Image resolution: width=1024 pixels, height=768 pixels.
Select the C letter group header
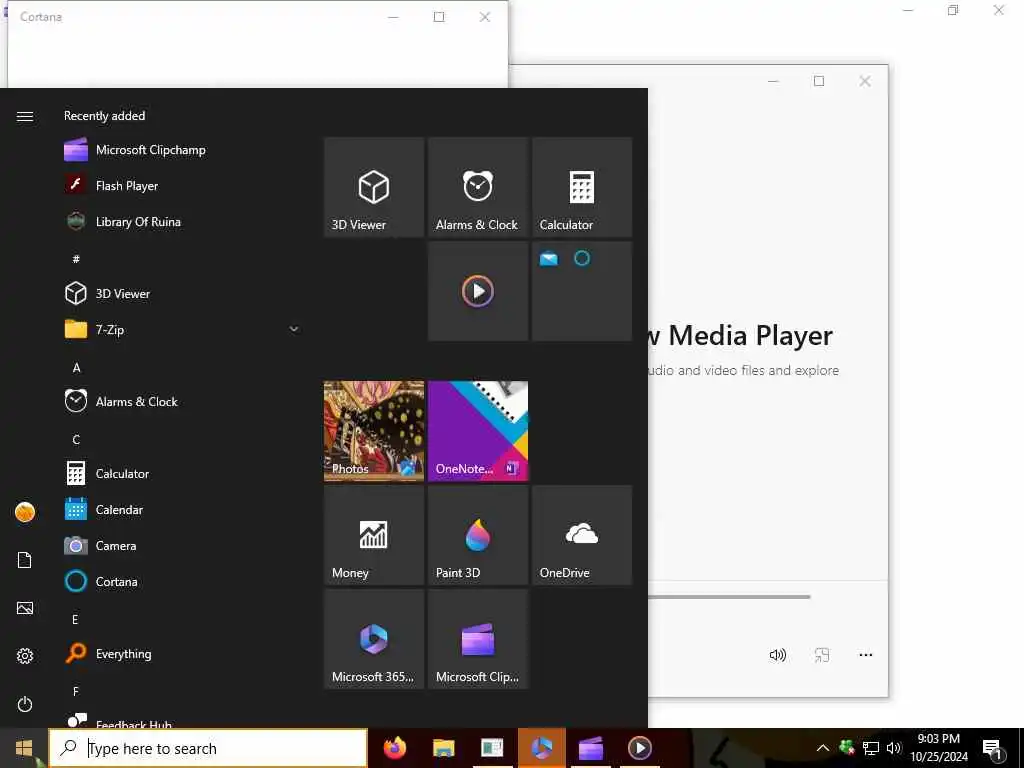pos(76,440)
